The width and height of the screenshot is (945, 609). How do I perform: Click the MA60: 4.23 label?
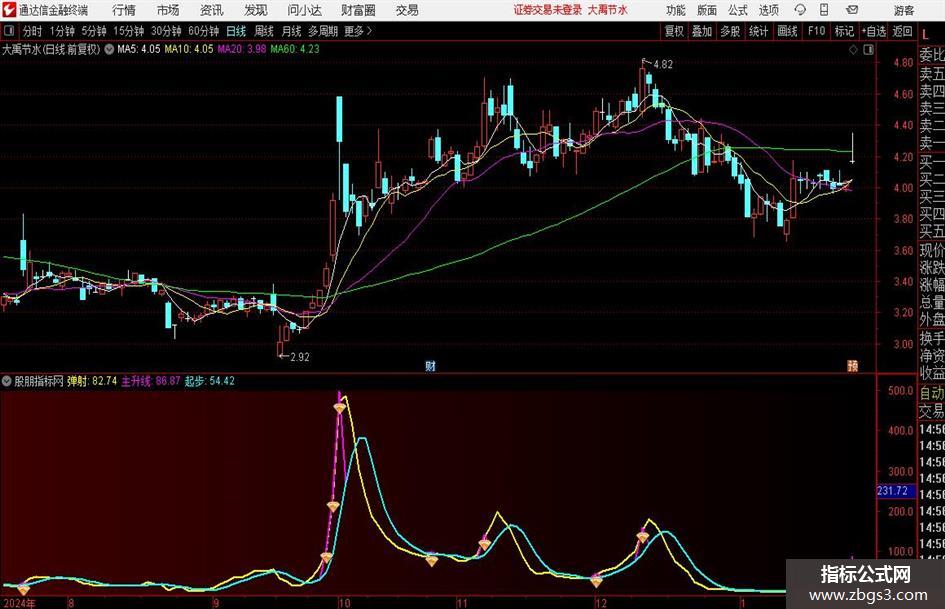point(295,49)
